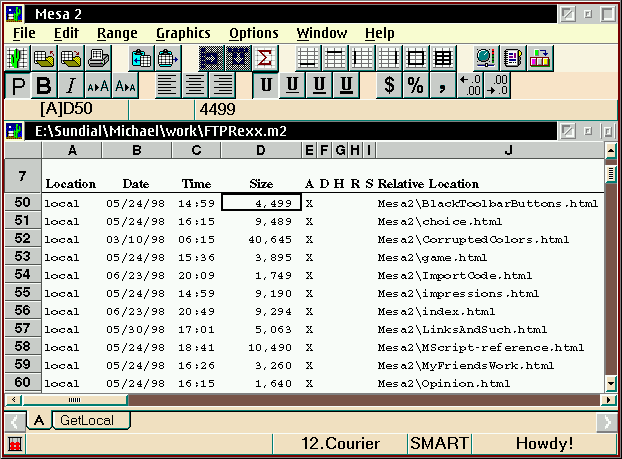
Task: Click the 12.Courier font status field
Action: tap(340, 443)
